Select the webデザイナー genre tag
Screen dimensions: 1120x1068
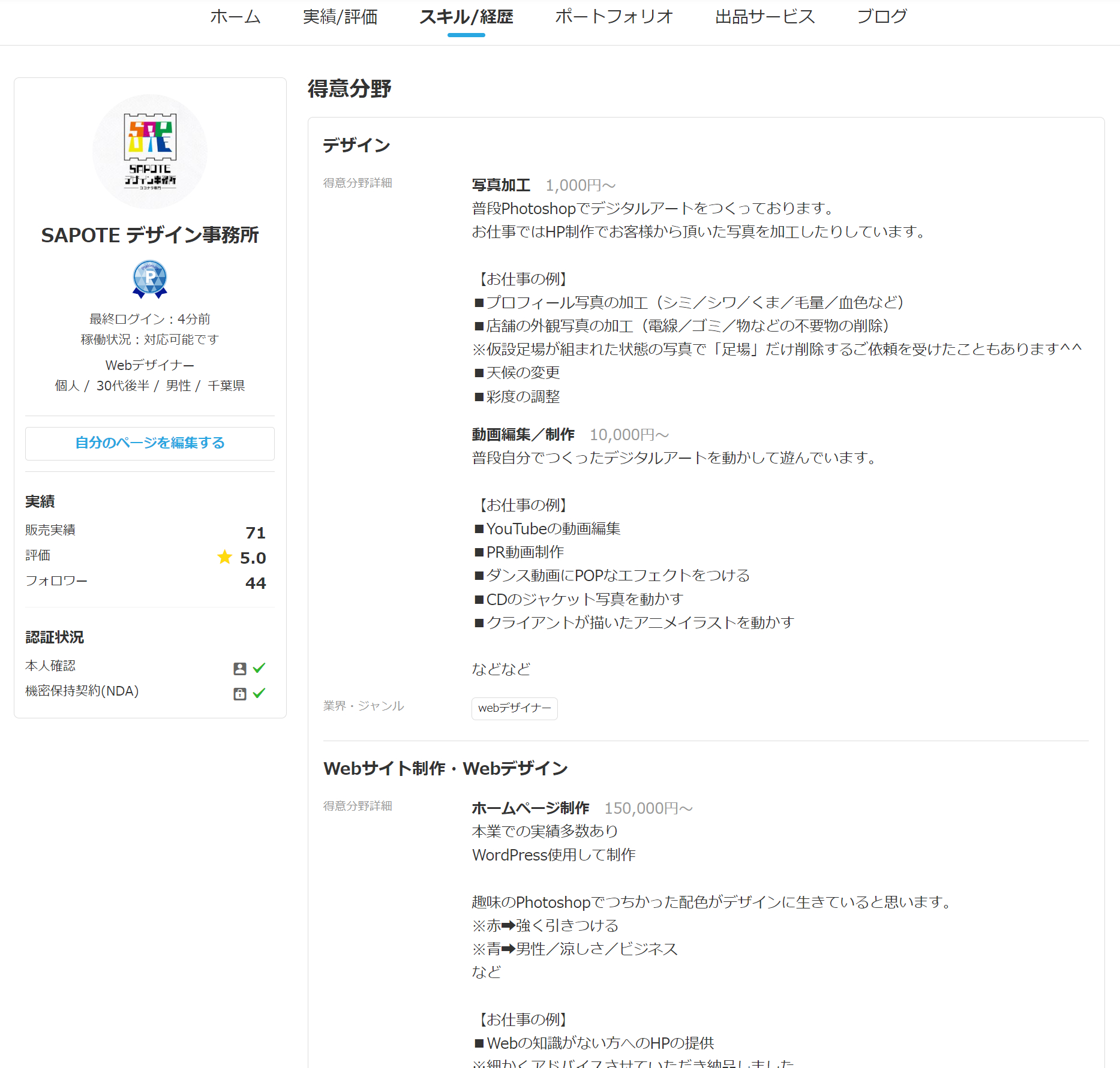[x=514, y=708]
